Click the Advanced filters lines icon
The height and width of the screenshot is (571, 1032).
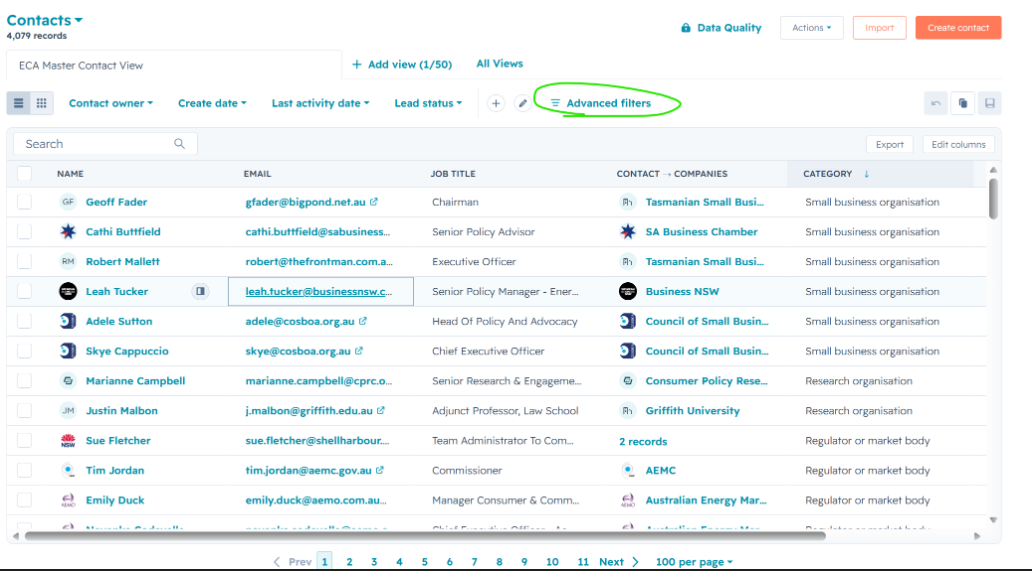[x=555, y=103]
